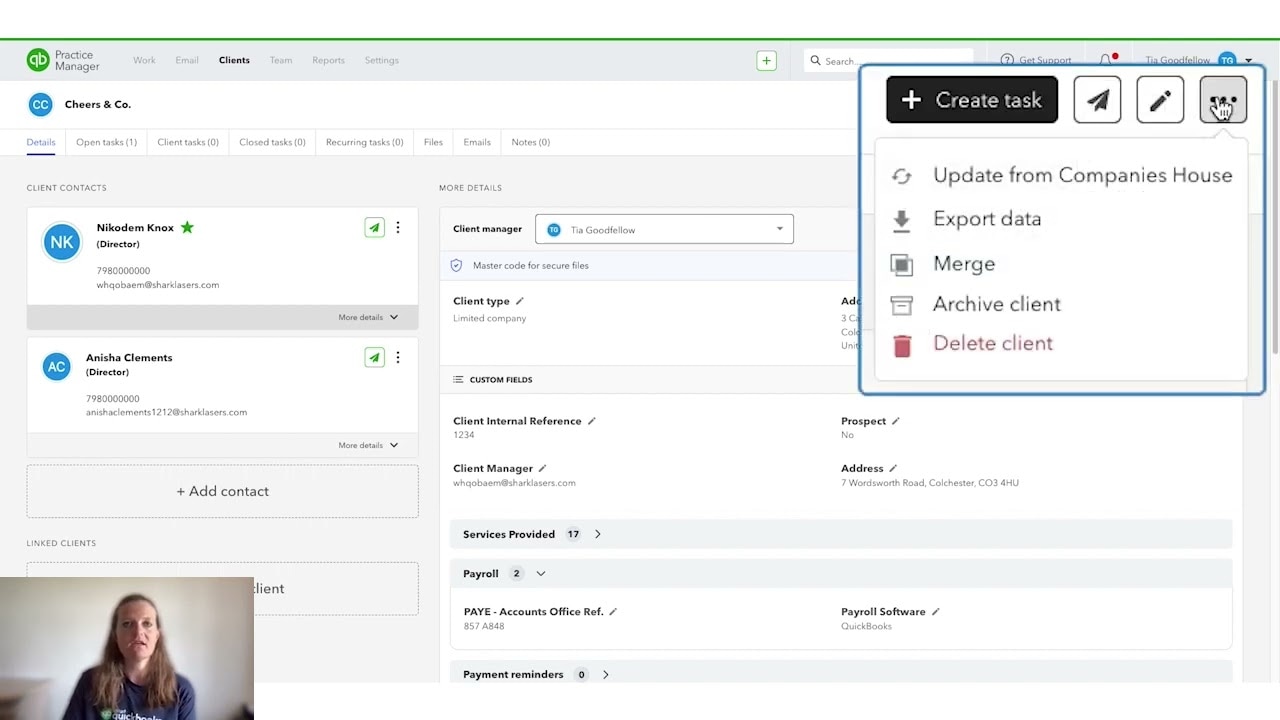Click the pencil edit icon beside Create task

coord(1160,100)
